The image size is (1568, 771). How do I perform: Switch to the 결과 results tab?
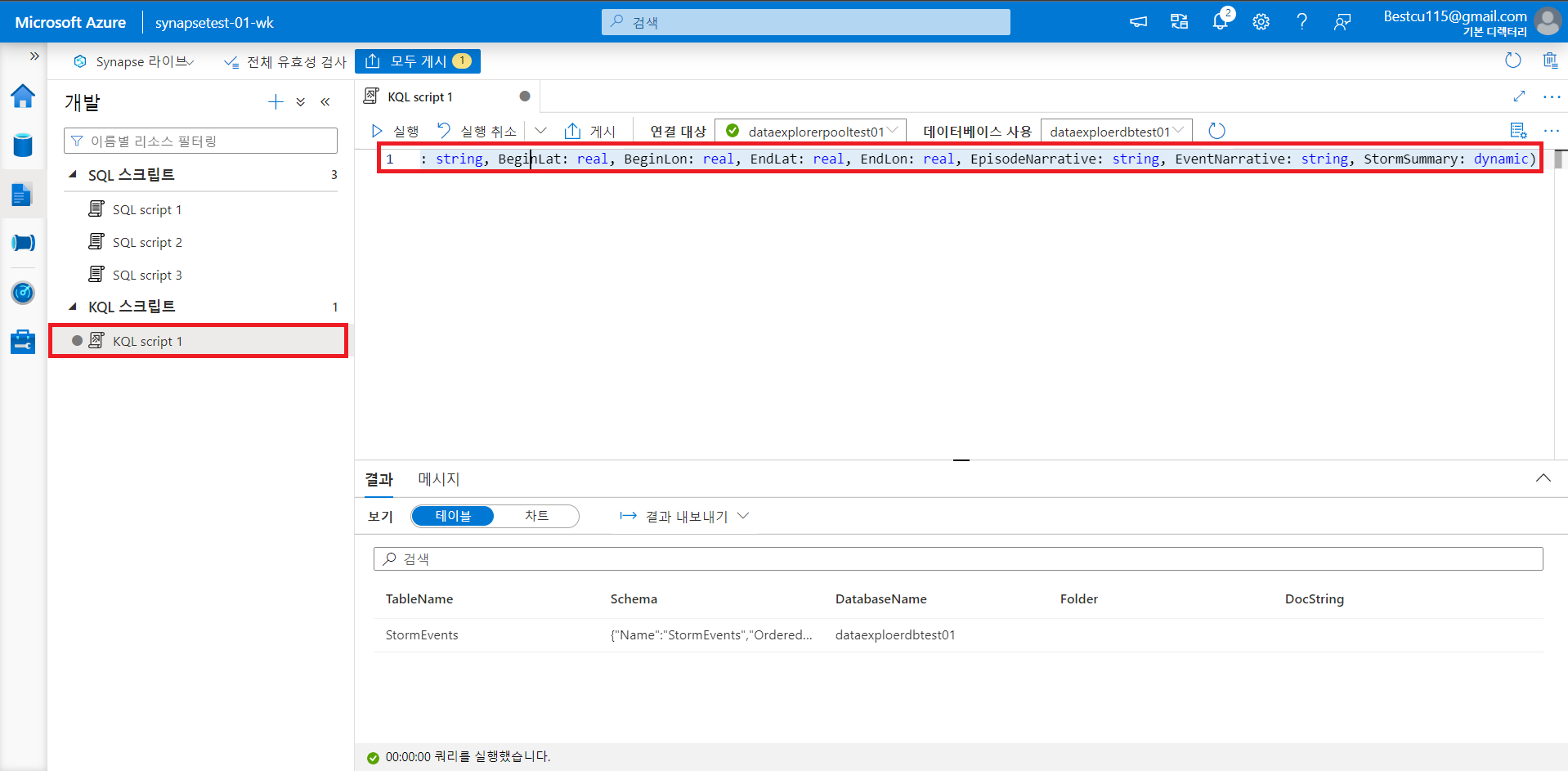[x=379, y=479]
